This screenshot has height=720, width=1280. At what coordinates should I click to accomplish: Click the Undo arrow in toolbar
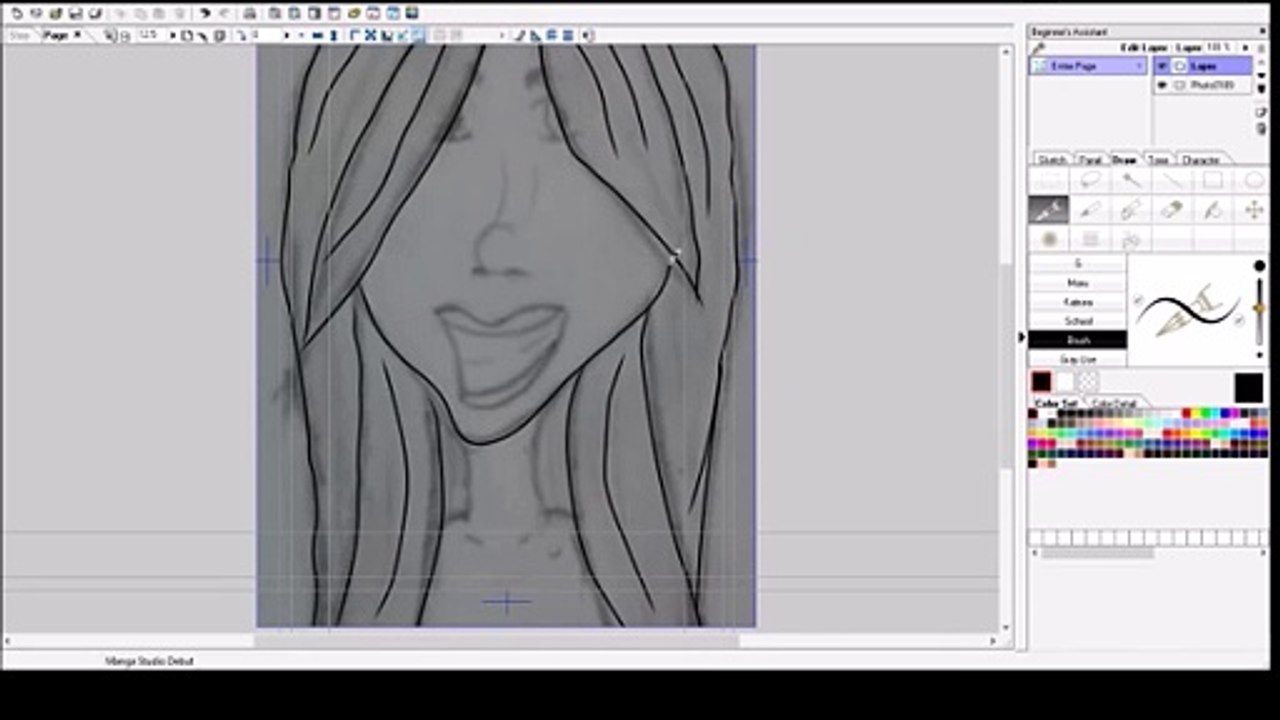click(x=205, y=13)
